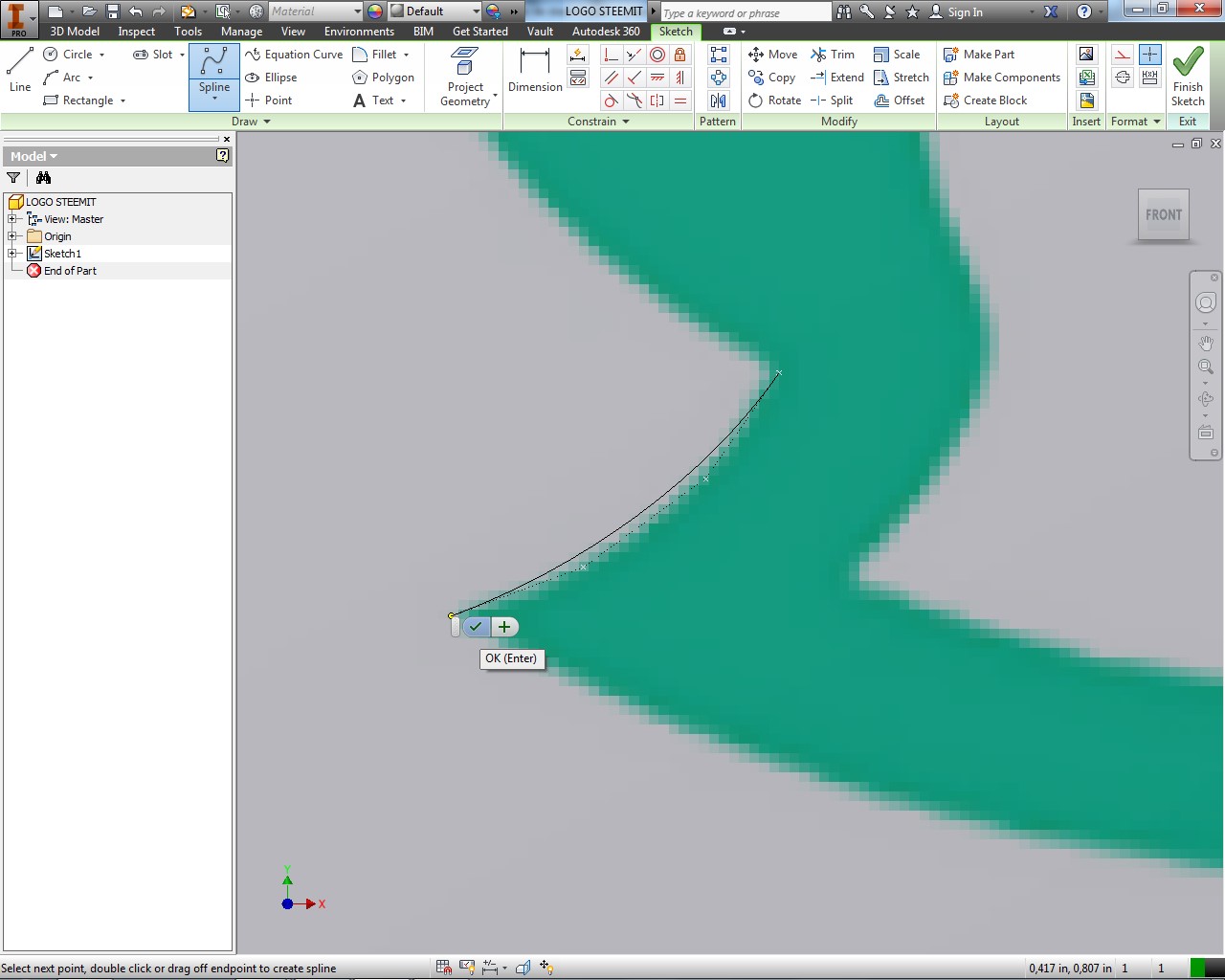Open the Circle tool dropdown arrow

tap(102, 55)
